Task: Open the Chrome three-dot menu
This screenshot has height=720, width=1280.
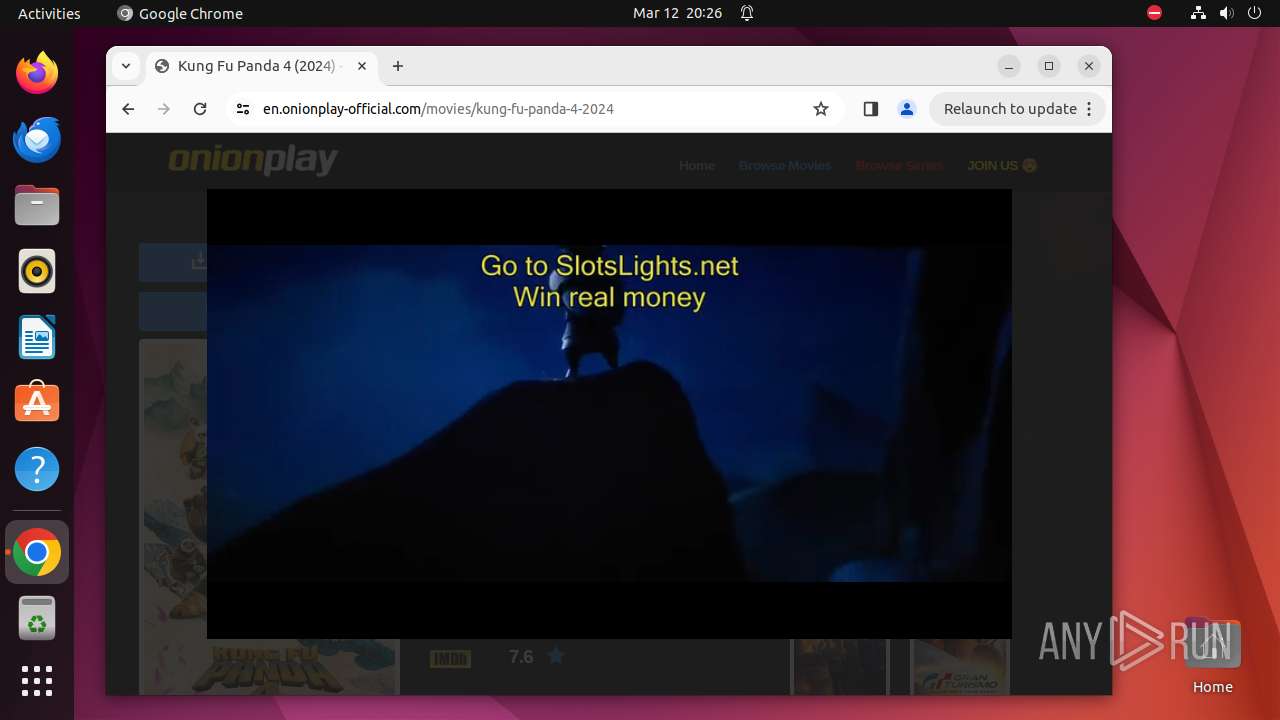Action: point(1090,109)
